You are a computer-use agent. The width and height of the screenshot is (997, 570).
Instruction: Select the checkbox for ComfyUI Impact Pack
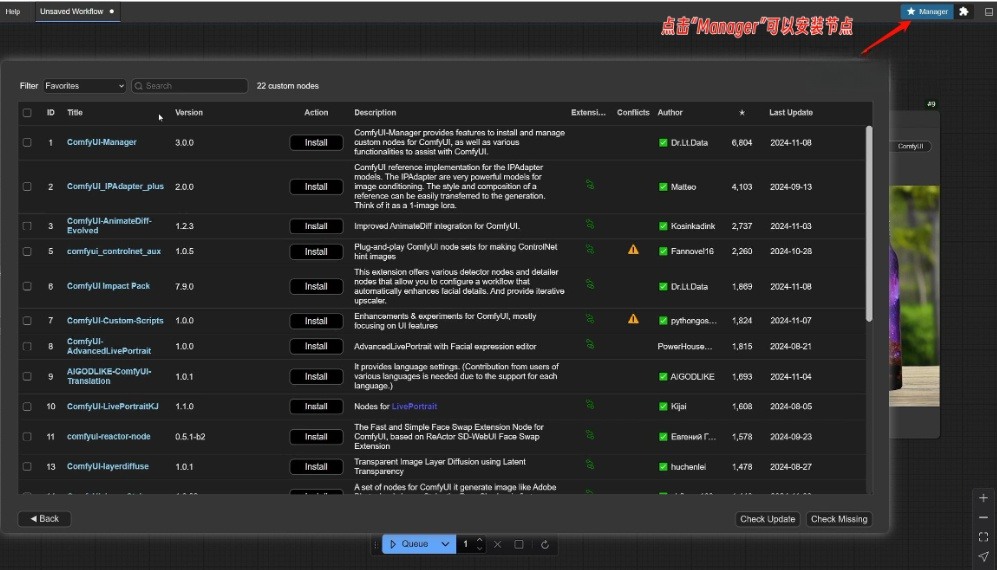(27, 286)
